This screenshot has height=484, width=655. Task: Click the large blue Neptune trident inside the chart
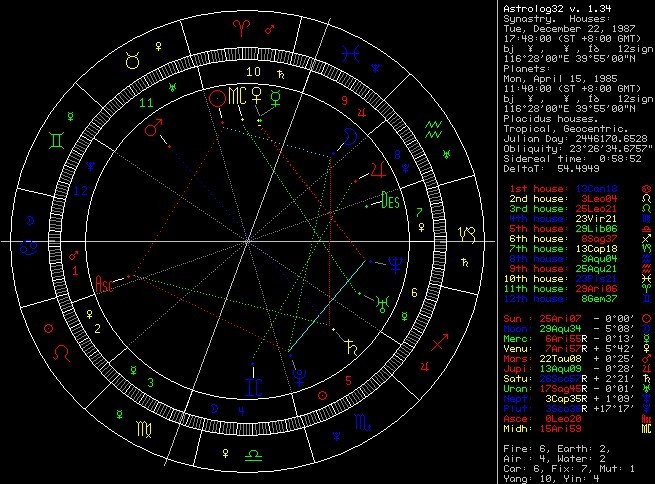click(395, 265)
